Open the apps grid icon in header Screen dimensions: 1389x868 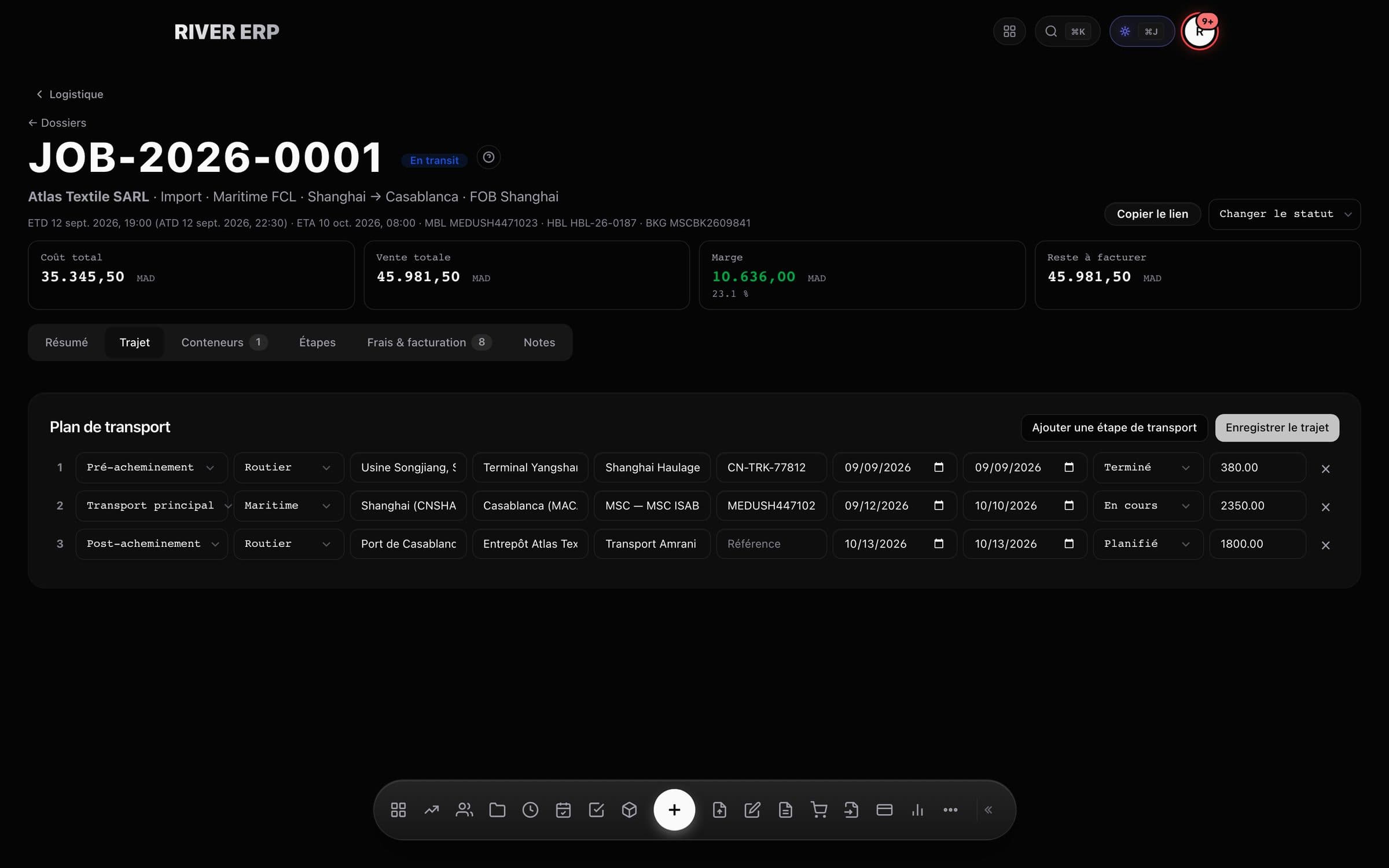click(x=1009, y=31)
